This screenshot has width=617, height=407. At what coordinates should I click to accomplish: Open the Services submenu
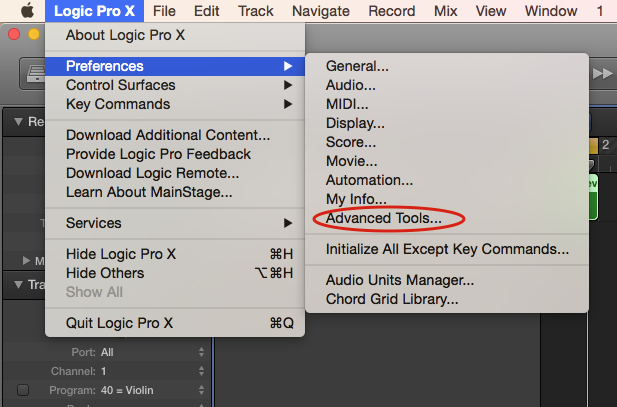(x=175, y=223)
